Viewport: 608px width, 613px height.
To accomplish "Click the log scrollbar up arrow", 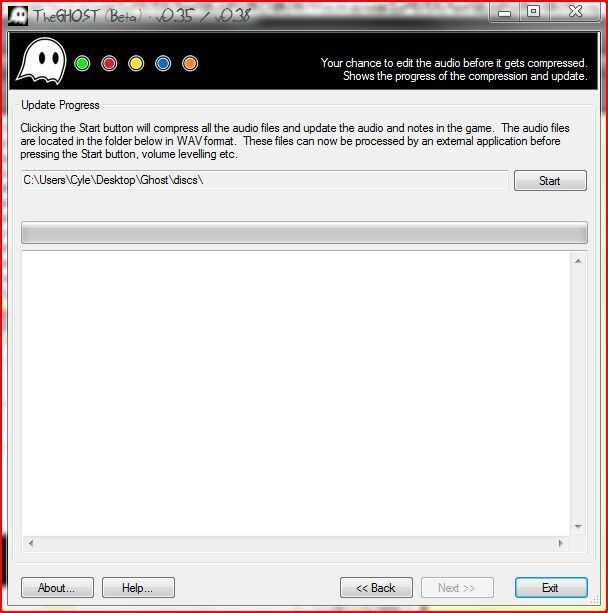I will [578, 261].
